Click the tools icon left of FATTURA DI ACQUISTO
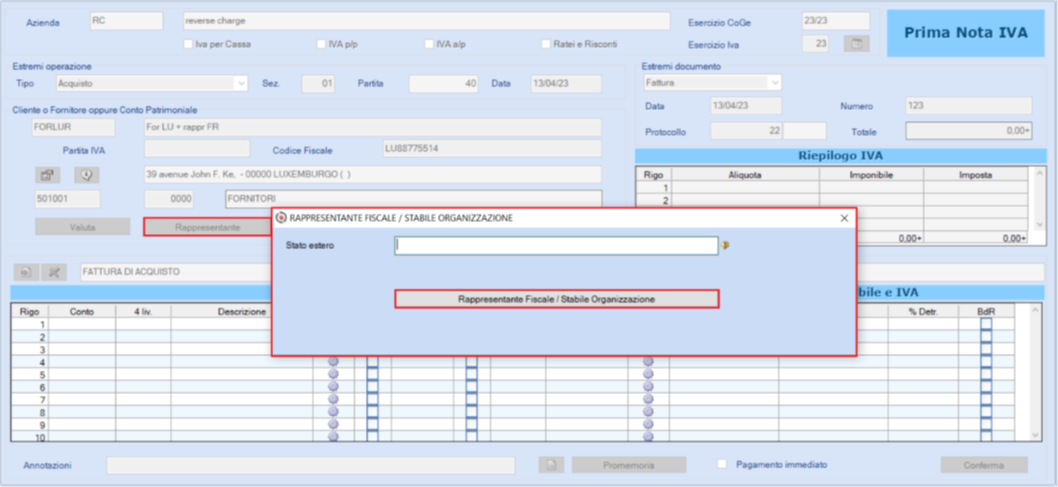 coord(54,272)
